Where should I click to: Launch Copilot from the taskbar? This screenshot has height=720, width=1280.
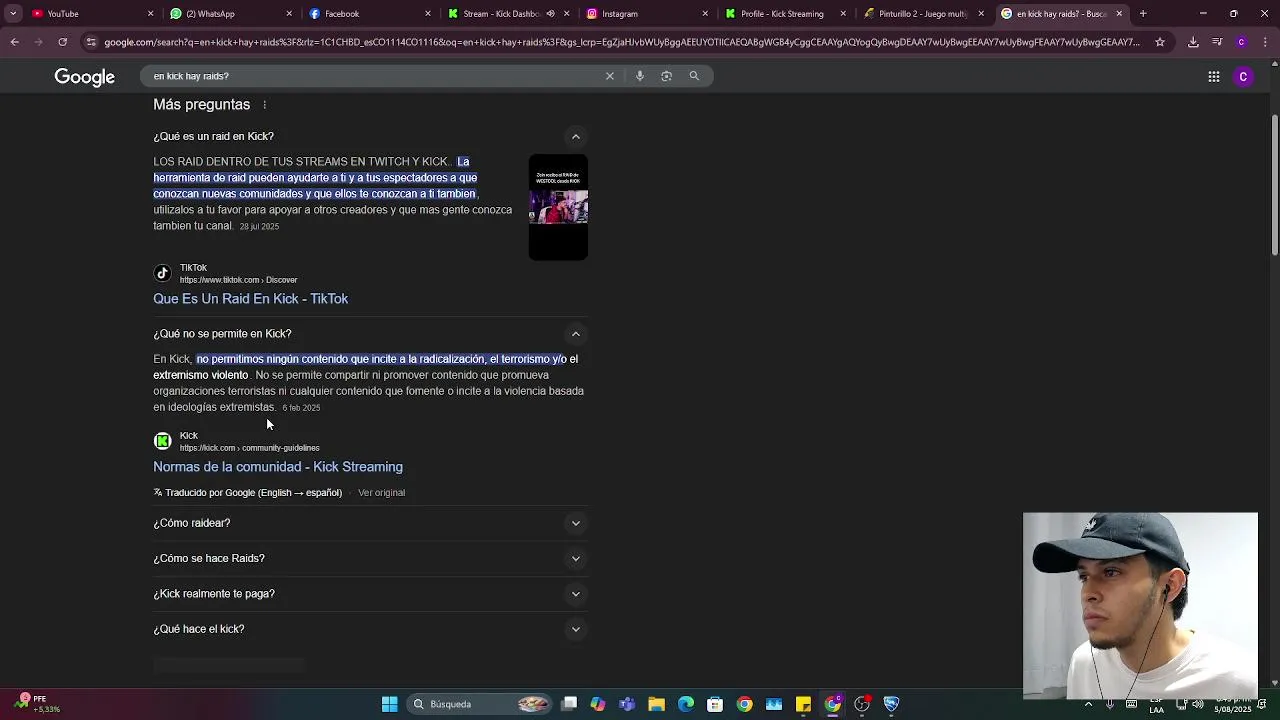[x=598, y=704]
